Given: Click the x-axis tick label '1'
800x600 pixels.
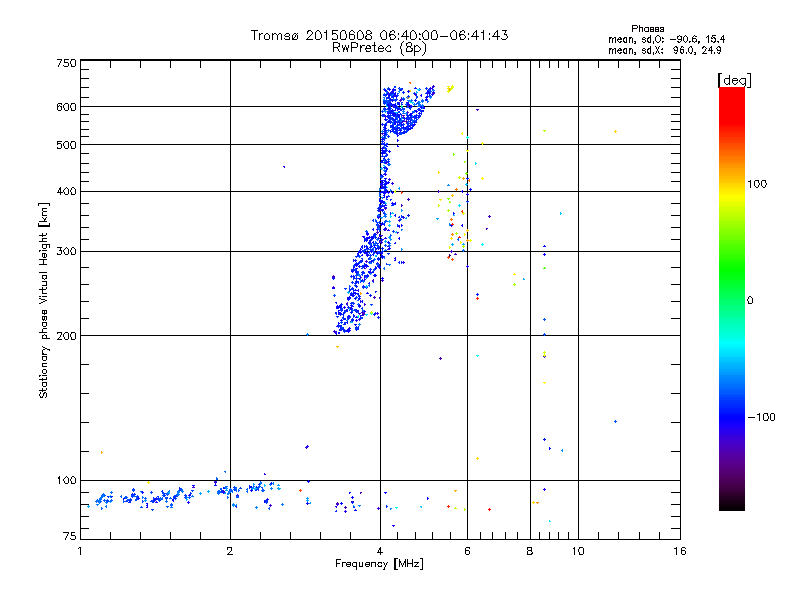Looking at the screenshot, I should tap(80, 551).
